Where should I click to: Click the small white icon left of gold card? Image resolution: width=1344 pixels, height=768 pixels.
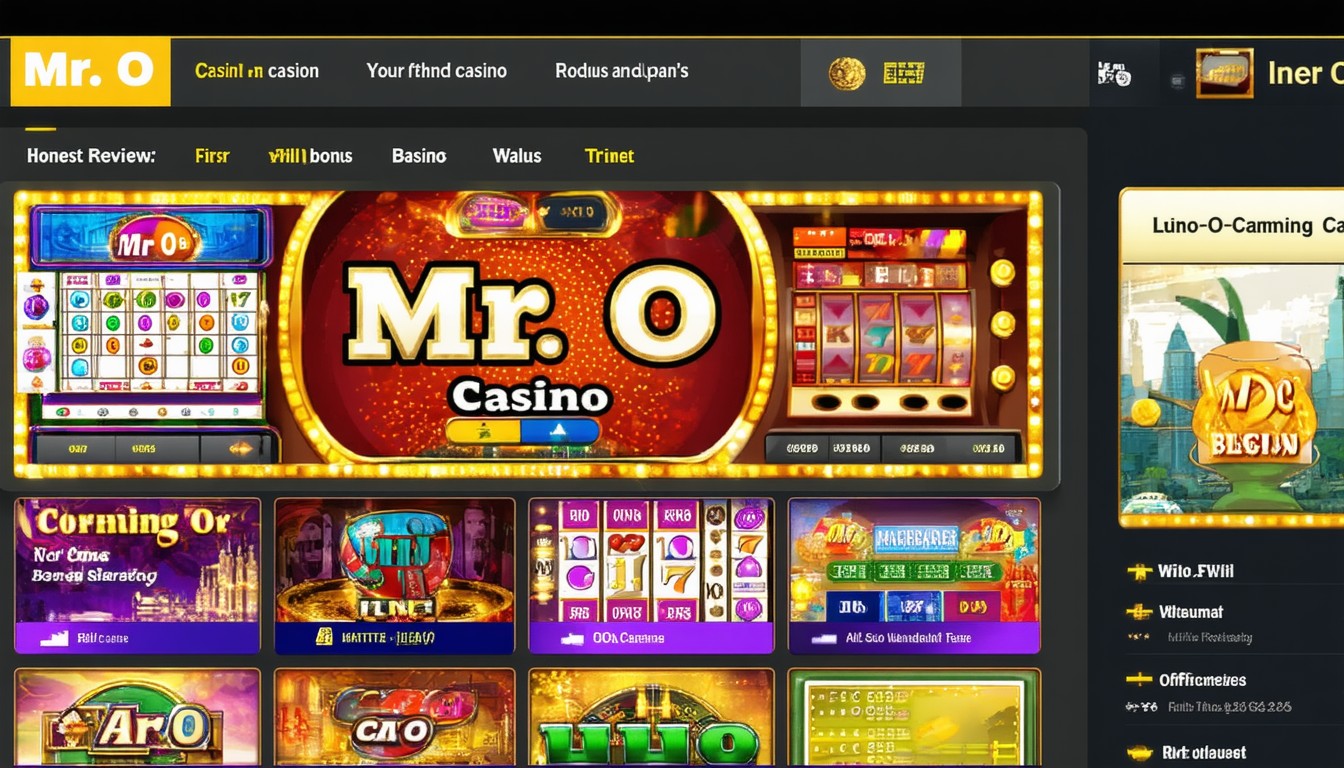pos(1114,73)
